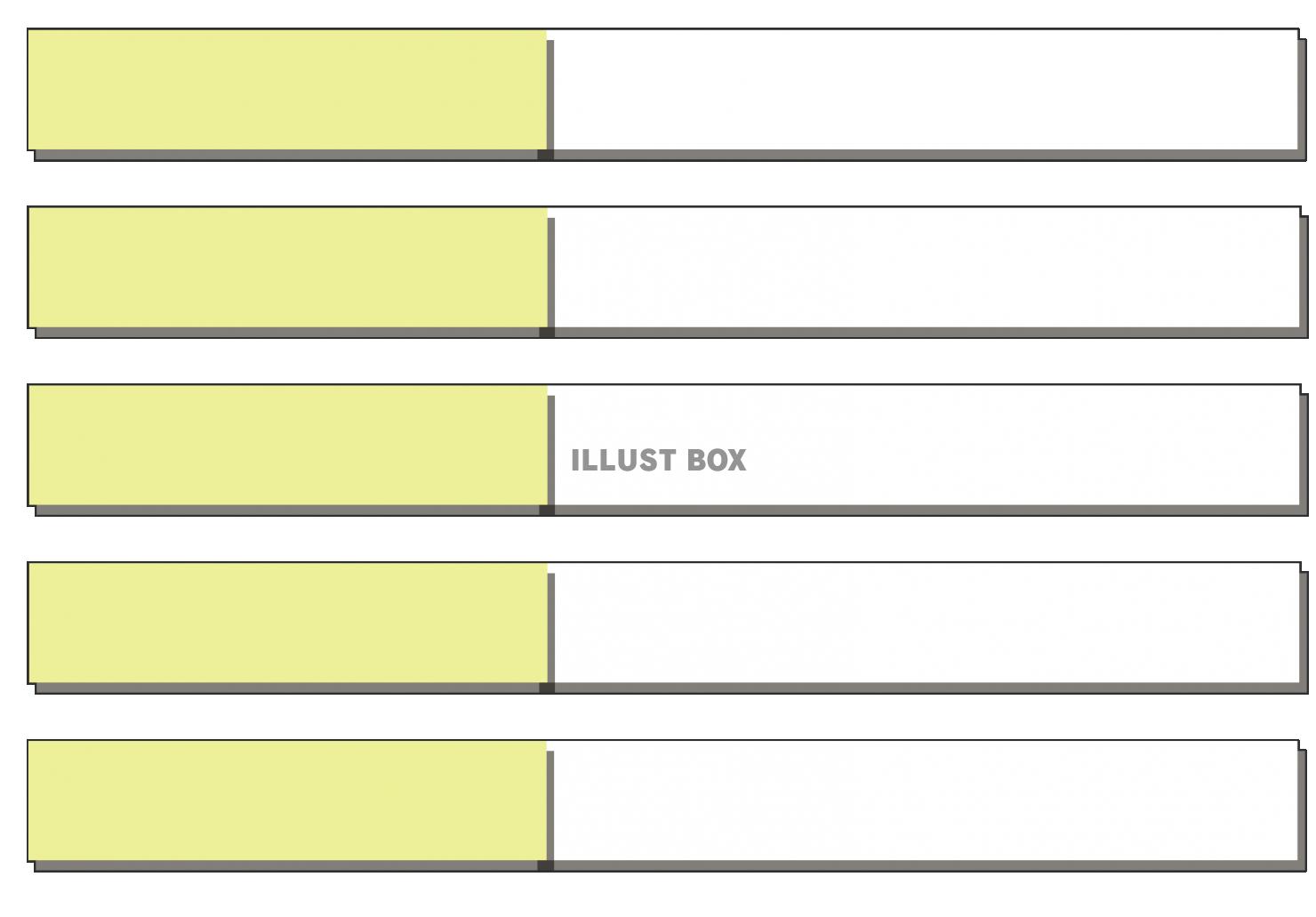Image resolution: width=1316 pixels, height=917 pixels.
Task: Click the third yellow label box
Action: (x=287, y=445)
